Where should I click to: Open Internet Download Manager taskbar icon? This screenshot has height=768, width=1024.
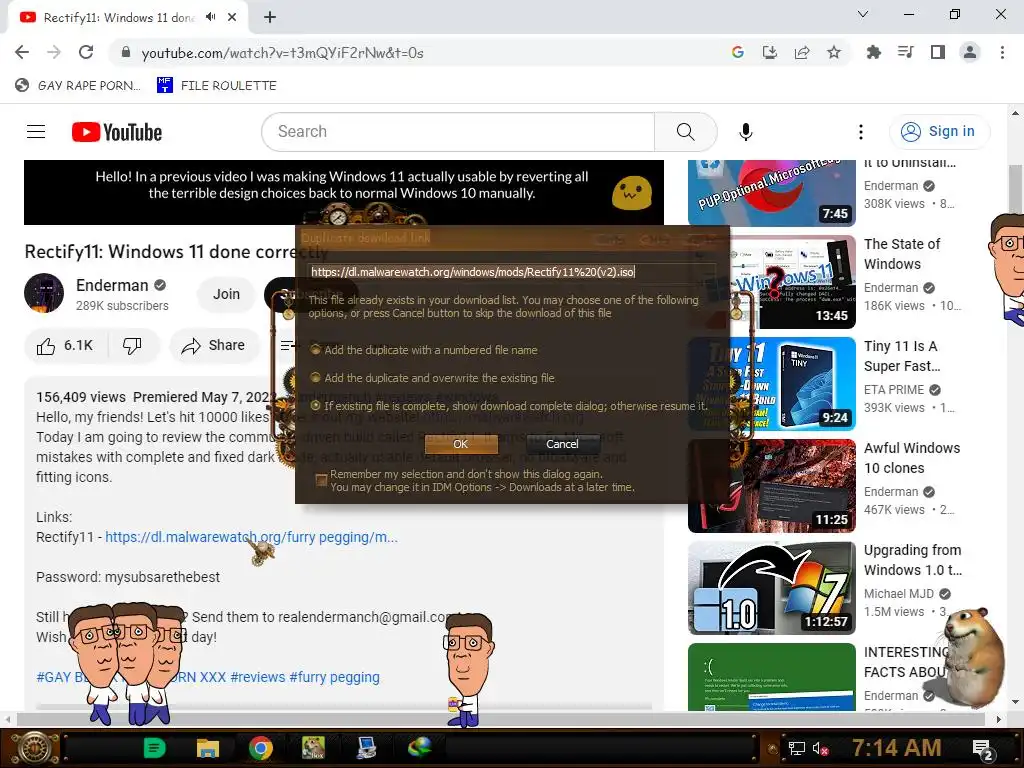(x=420, y=748)
